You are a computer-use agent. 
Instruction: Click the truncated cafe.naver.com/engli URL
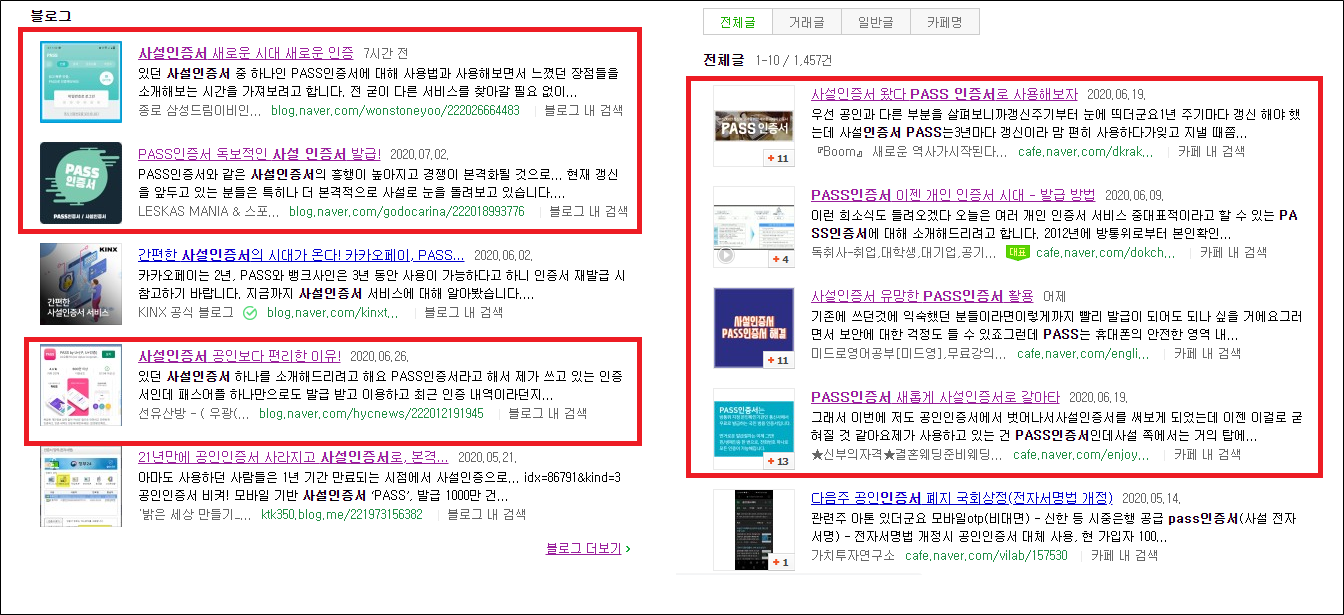[1084, 354]
